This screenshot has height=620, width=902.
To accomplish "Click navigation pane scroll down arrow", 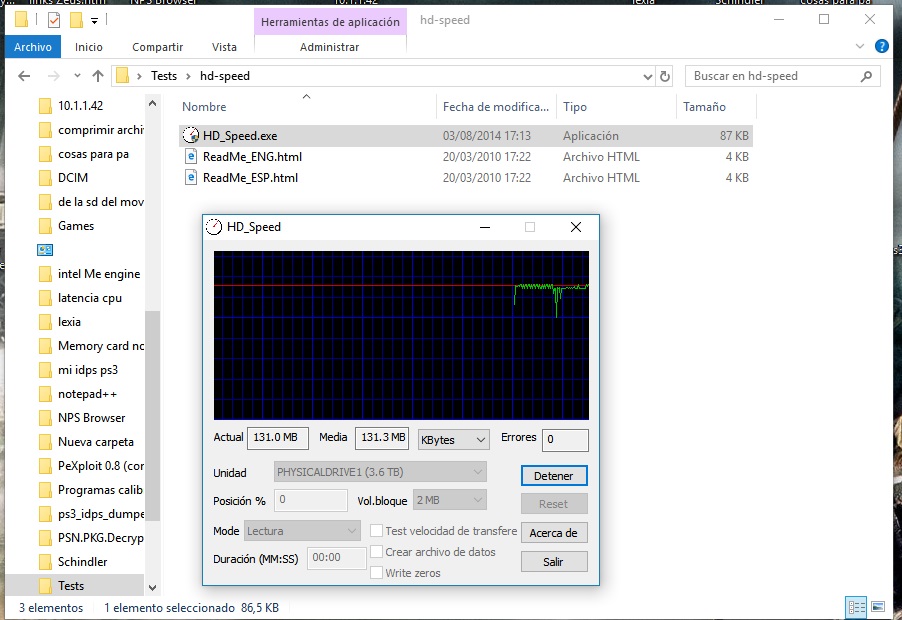I will pyautogui.click(x=152, y=587).
